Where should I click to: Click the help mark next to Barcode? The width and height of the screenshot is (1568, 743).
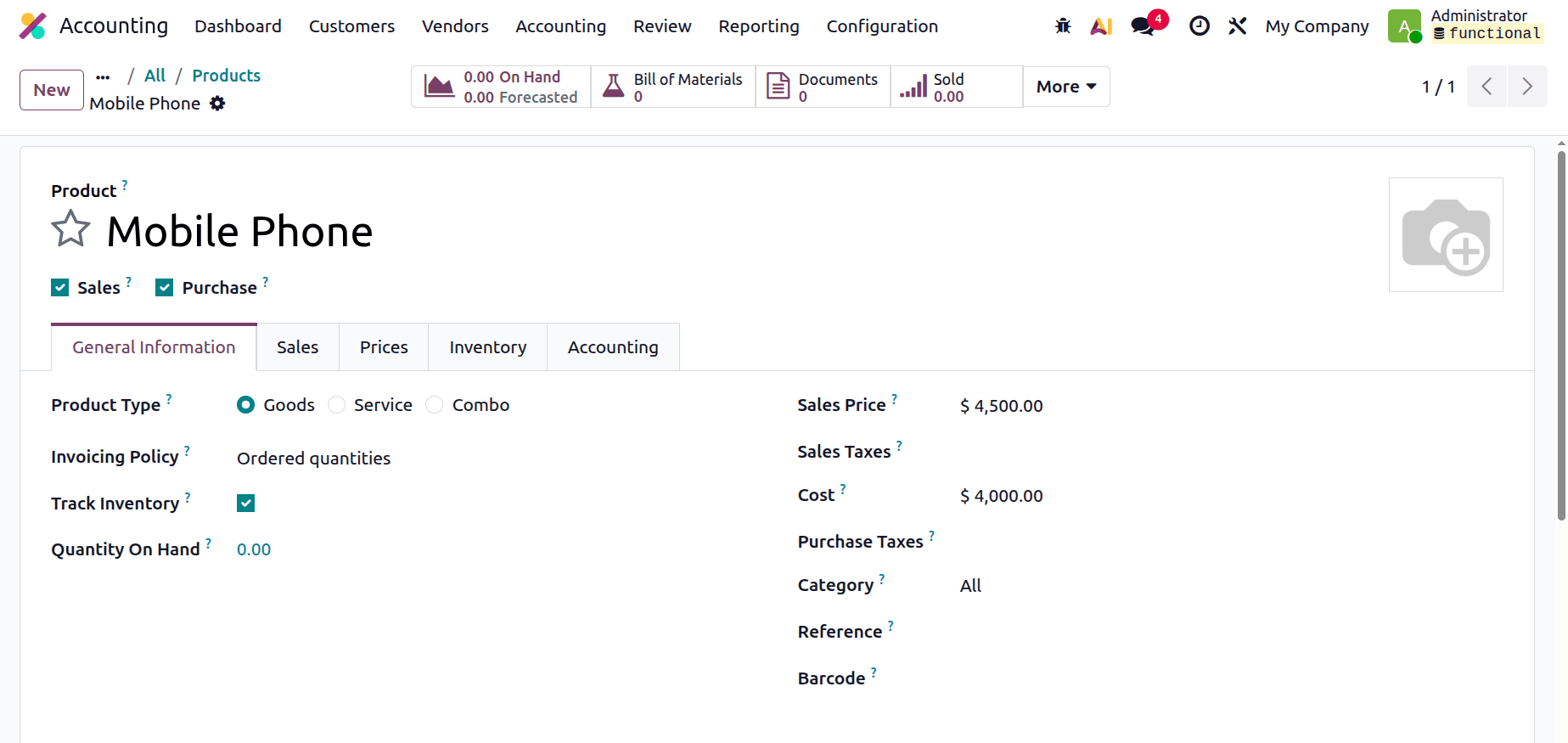click(874, 672)
